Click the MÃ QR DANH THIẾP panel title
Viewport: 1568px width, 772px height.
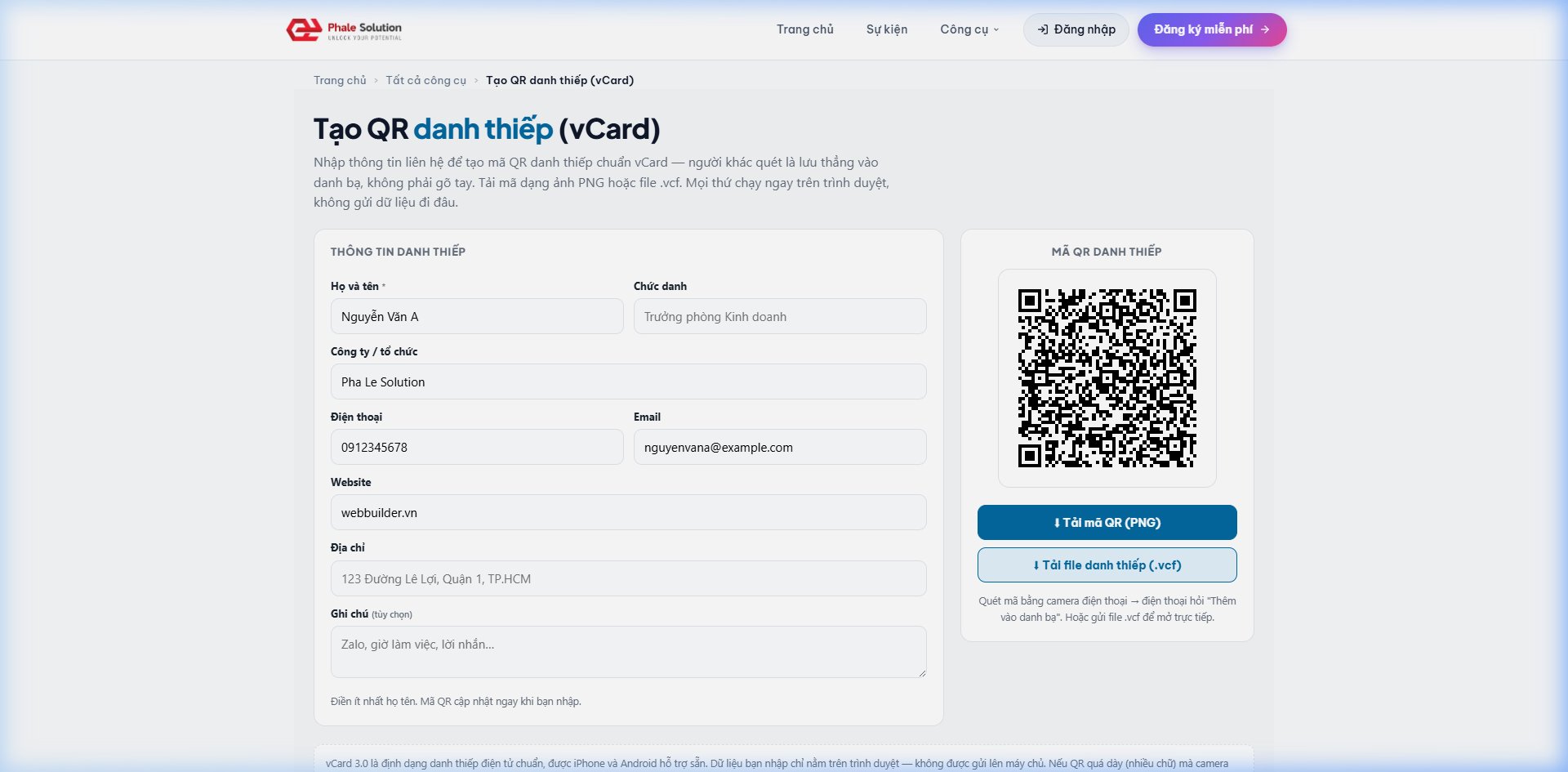coord(1107,252)
